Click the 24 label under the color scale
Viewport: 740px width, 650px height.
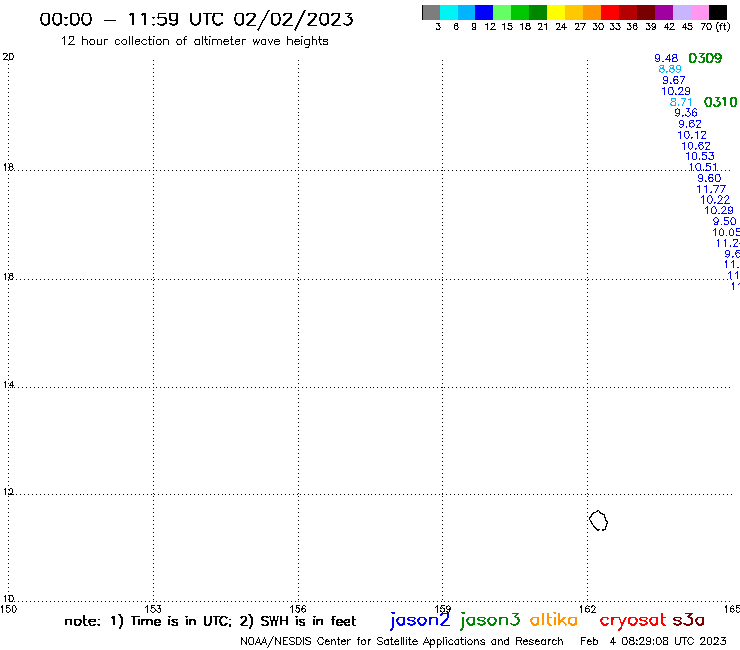pos(561,27)
